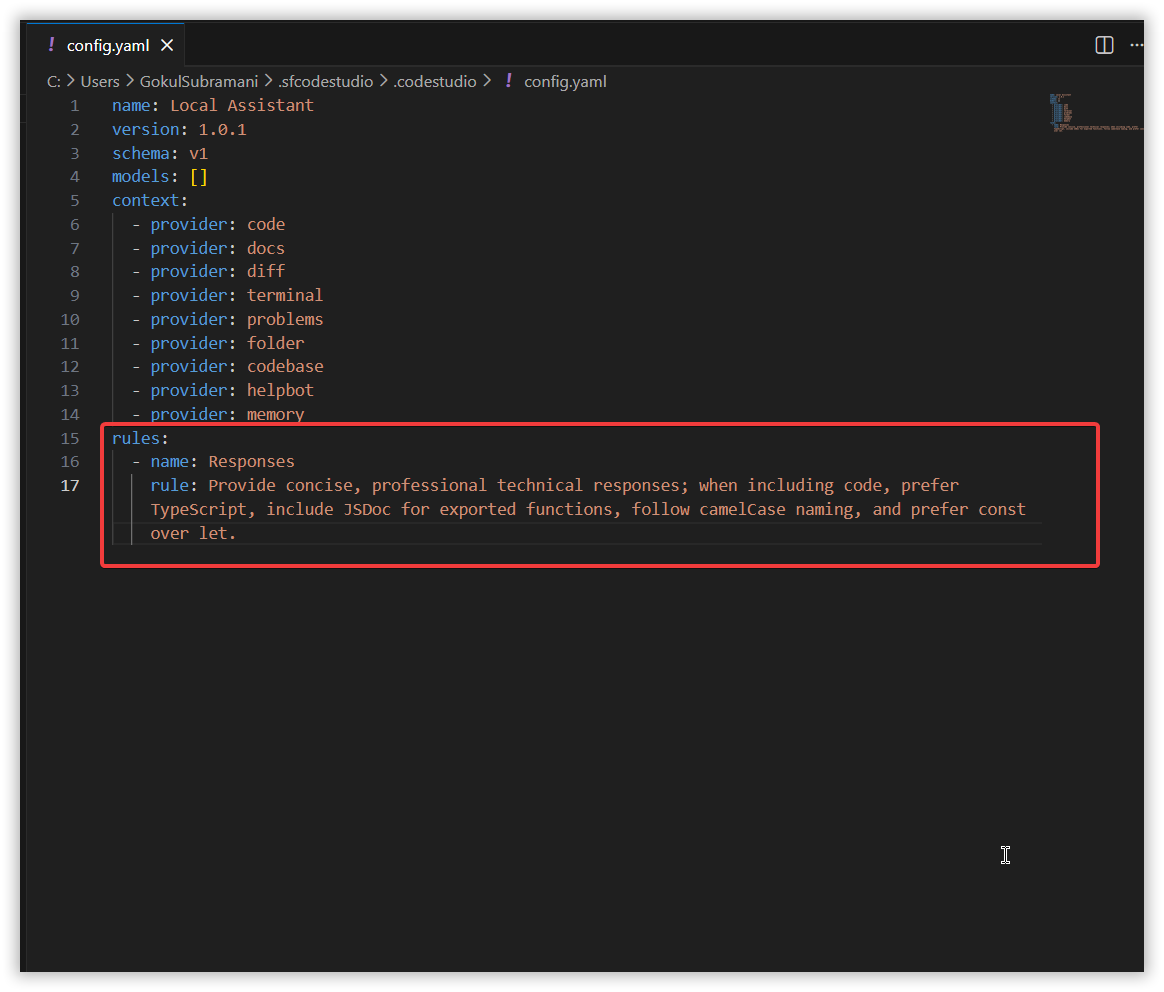The width and height of the screenshot is (1164, 992).
Task: Close the config.yaml editor tab
Action: pos(167,45)
